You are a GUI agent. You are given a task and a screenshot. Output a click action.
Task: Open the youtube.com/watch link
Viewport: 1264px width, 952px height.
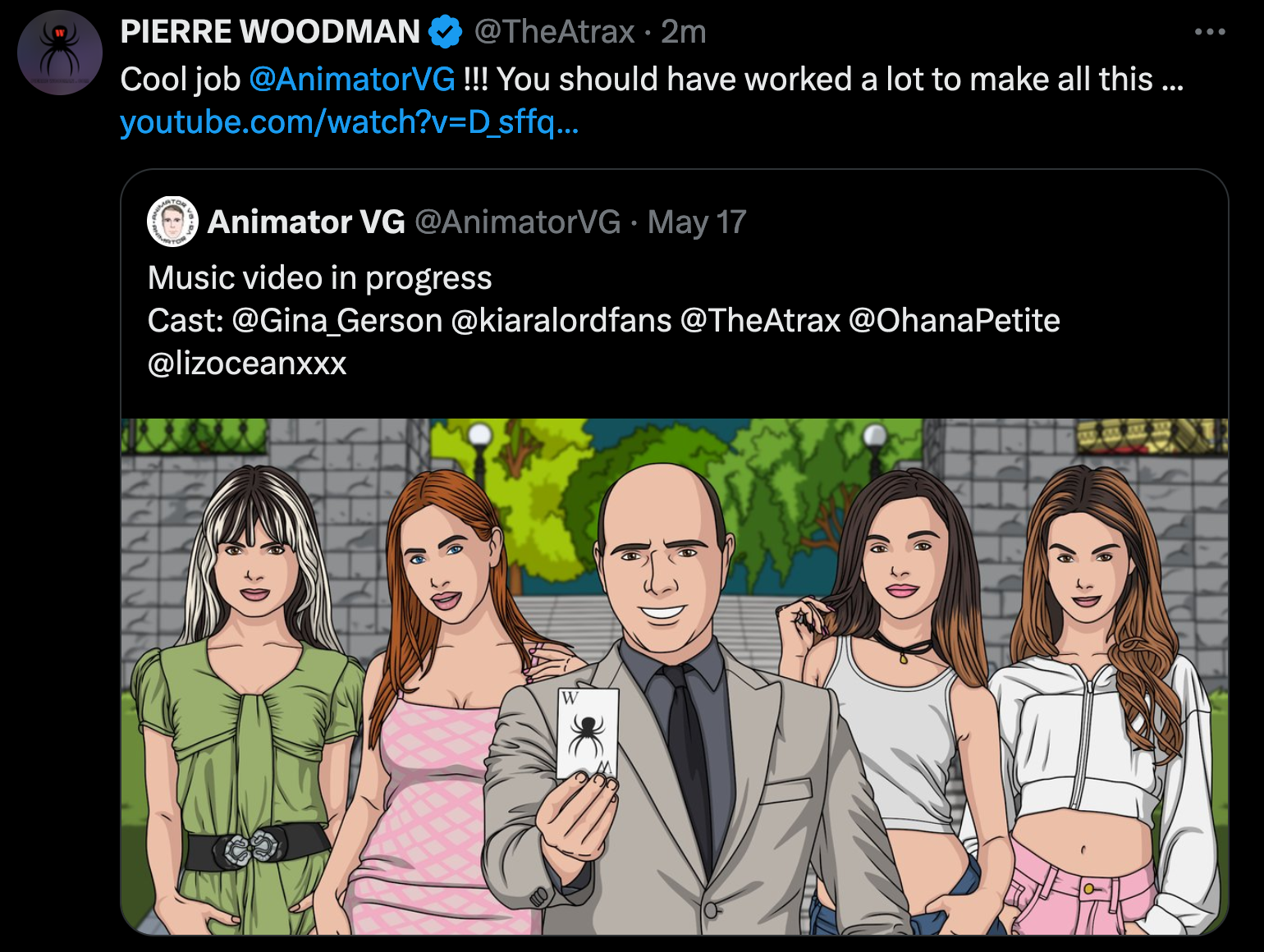(x=349, y=122)
